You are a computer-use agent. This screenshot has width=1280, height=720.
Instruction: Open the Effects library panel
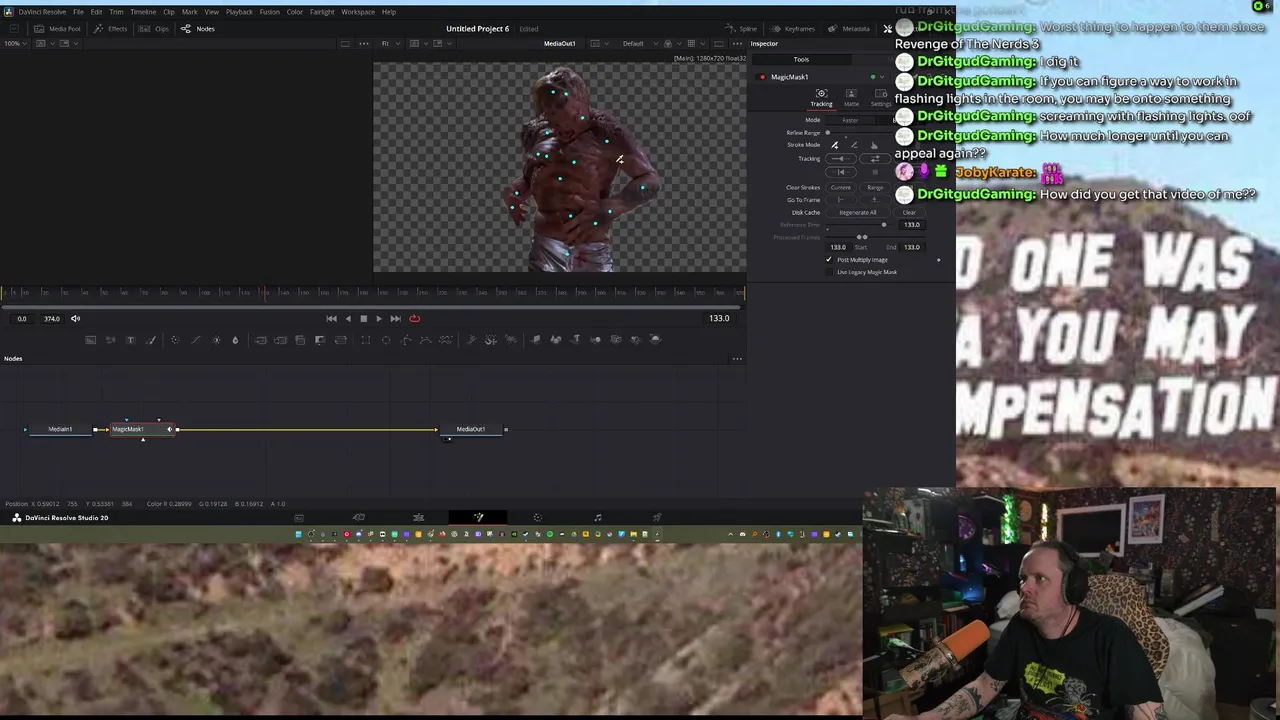(x=111, y=28)
